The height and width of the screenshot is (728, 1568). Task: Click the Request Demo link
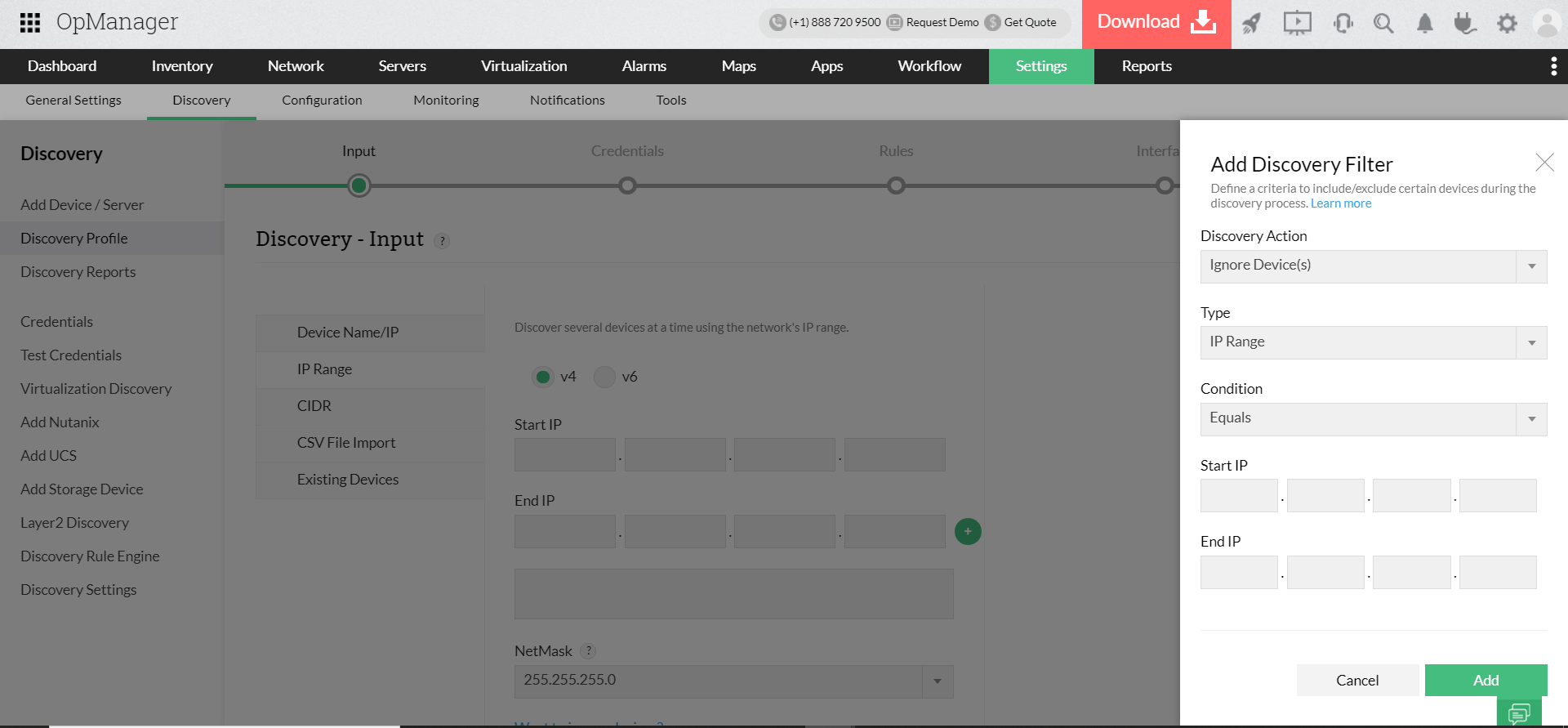pos(942,23)
